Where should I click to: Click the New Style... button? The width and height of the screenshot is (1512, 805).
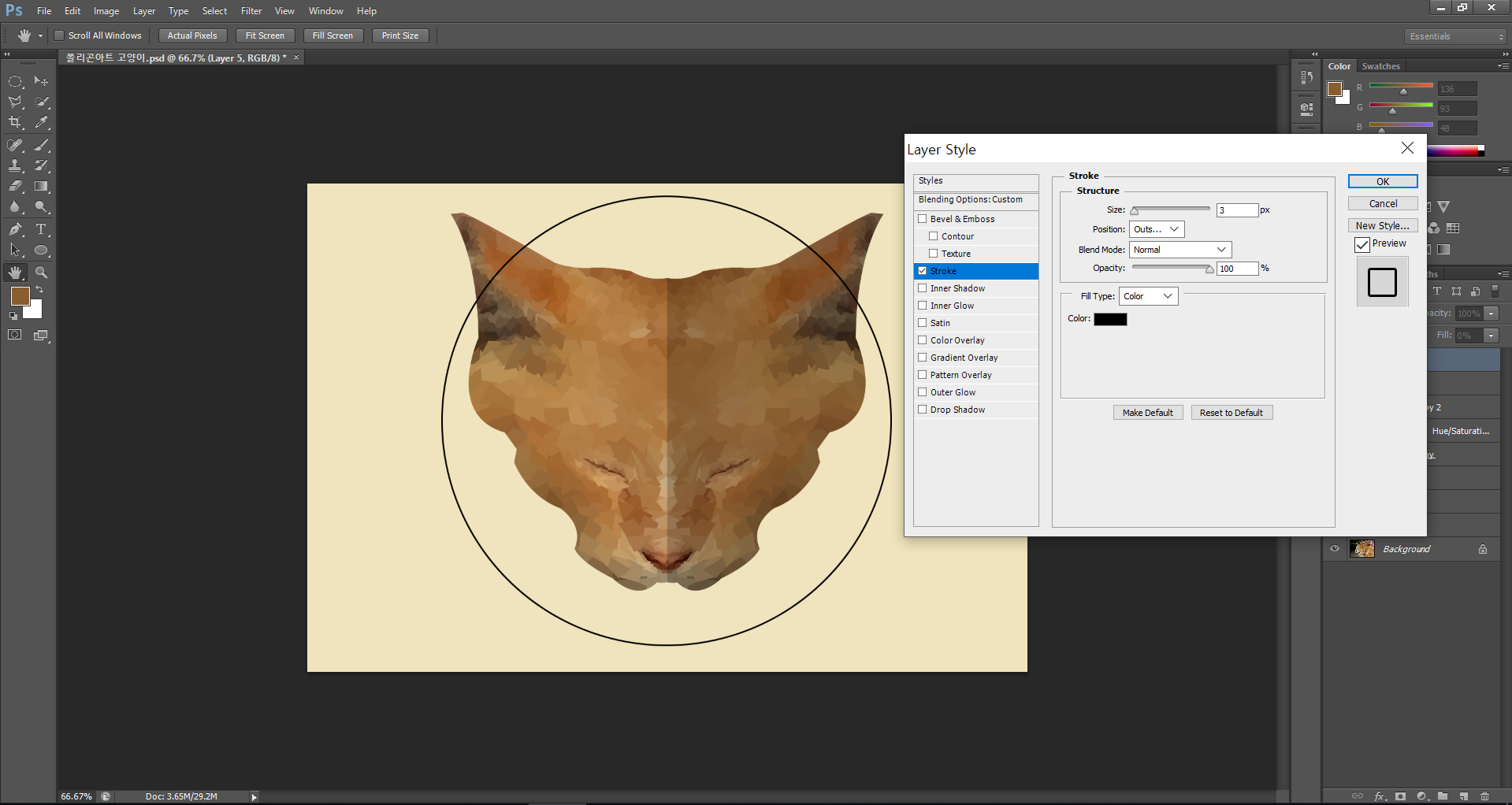(1383, 225)
